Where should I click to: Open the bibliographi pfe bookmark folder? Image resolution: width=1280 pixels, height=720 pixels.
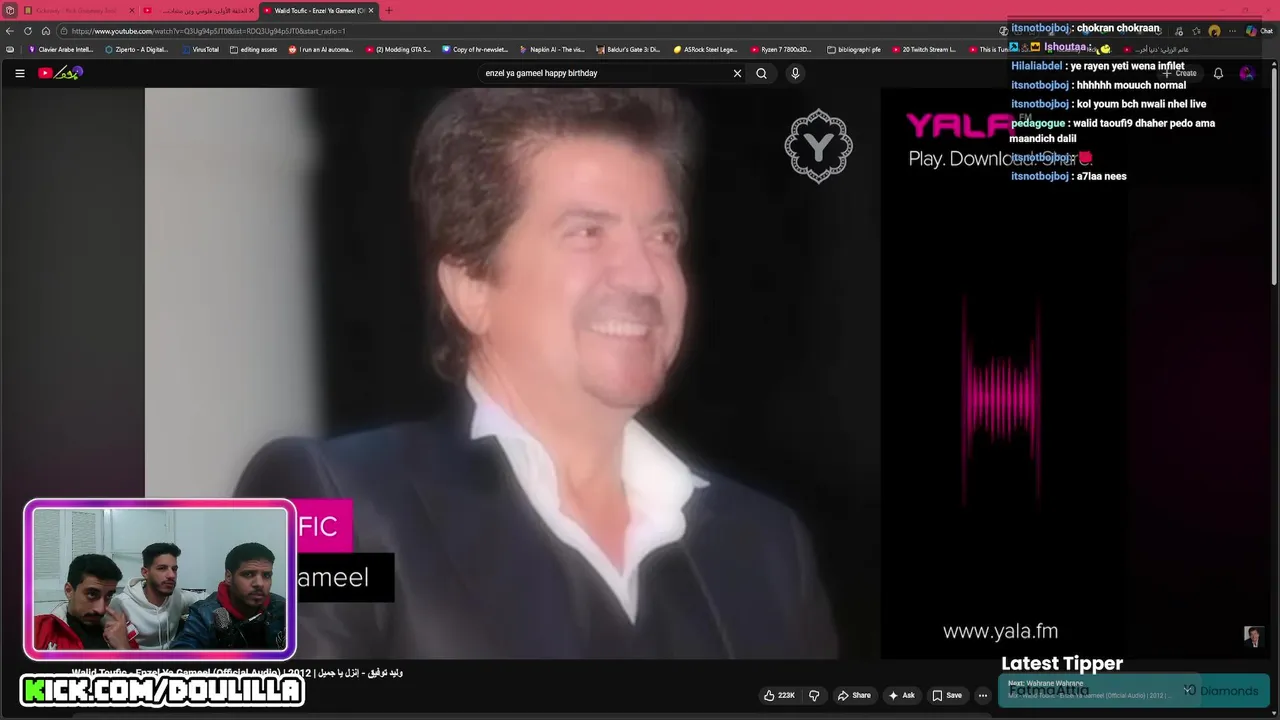[x=854, y=49]
